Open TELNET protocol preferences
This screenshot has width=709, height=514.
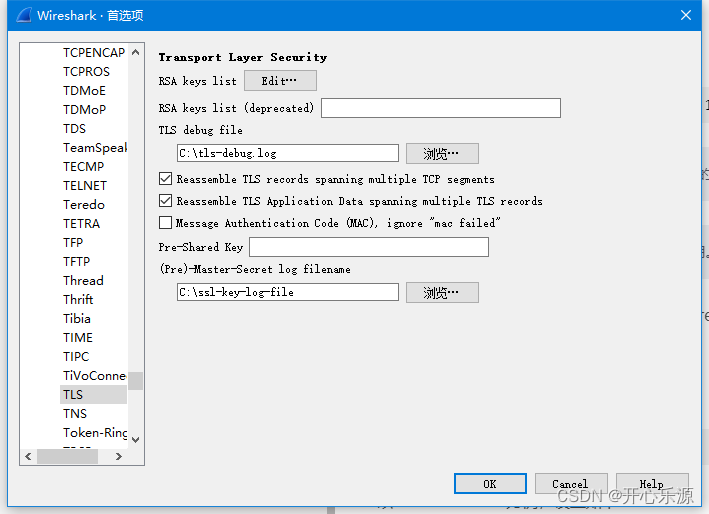tap(85, 186)
